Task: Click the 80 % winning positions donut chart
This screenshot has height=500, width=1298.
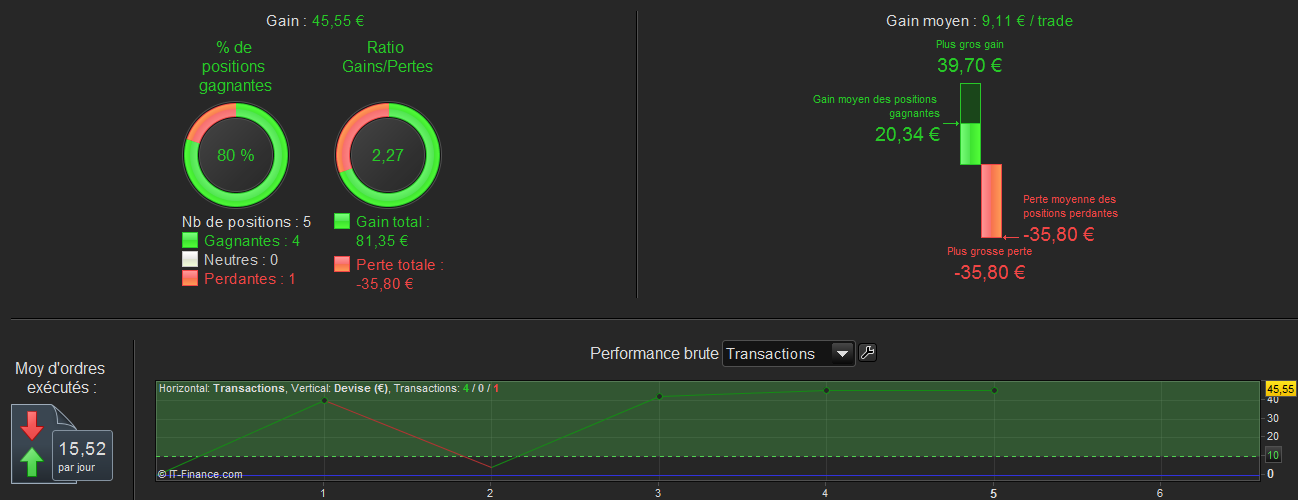Action: [235, 155]
